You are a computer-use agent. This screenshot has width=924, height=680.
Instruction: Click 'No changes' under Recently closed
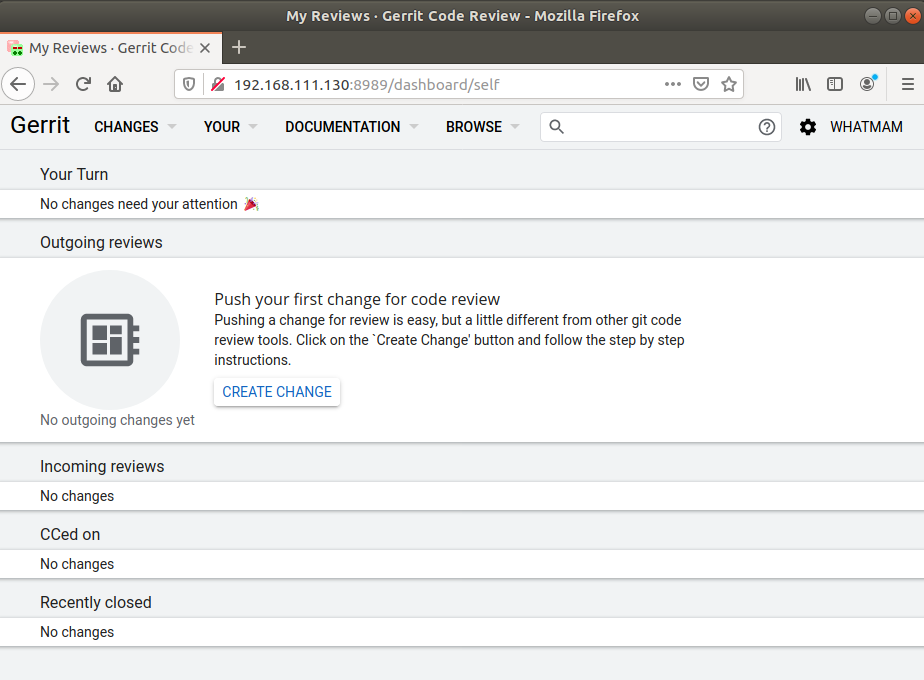click(x=77, y=632)
